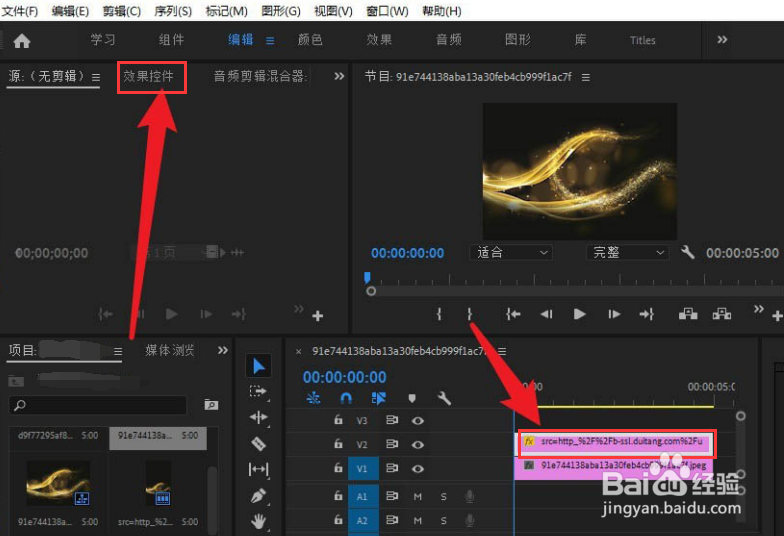The height and width of the screenshot is (536, 784).
Task: Toggle V3 track lock
Action: 338,420
